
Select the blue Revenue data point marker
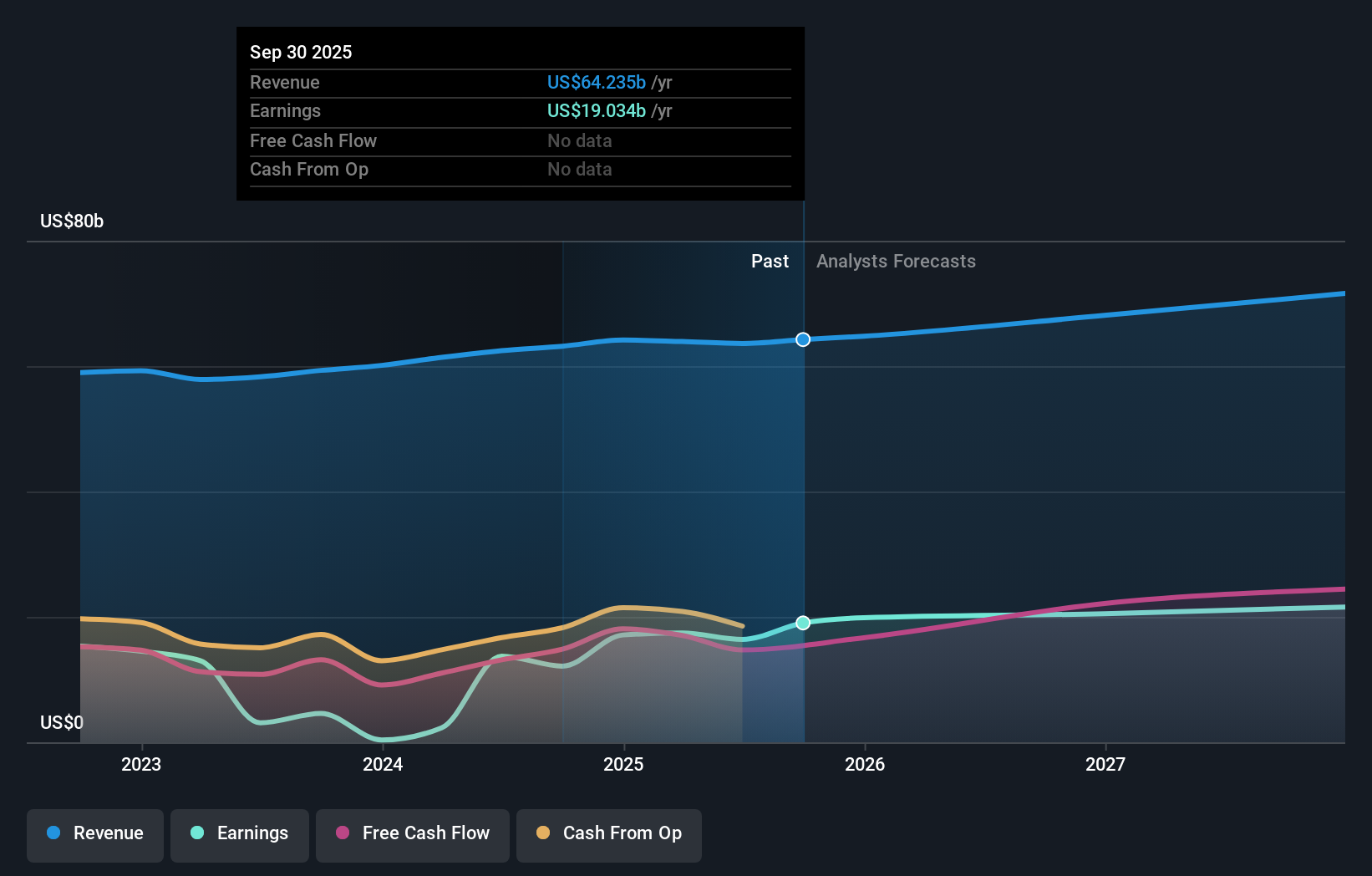[802, 339]
